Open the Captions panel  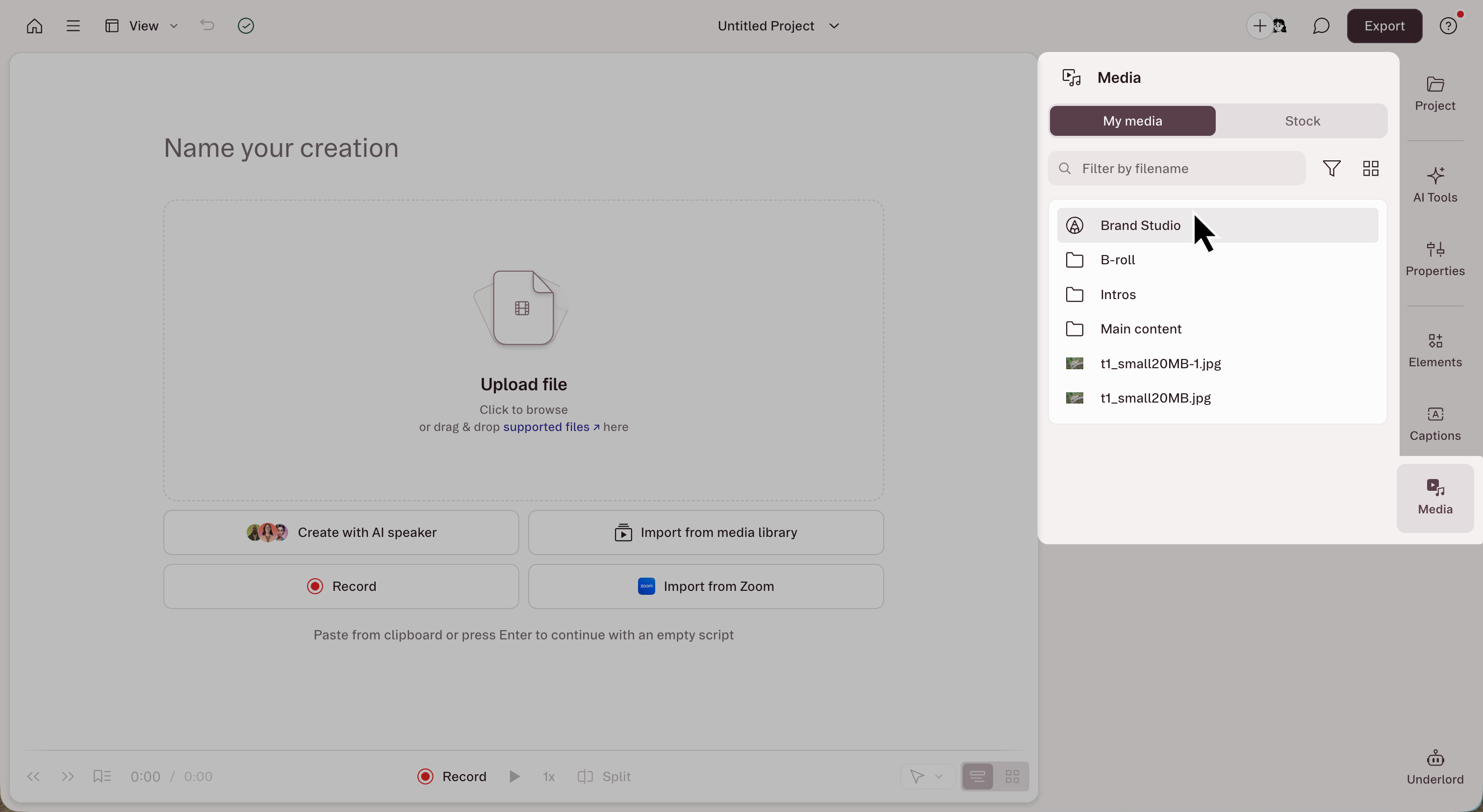click(x=1434, y=423)
